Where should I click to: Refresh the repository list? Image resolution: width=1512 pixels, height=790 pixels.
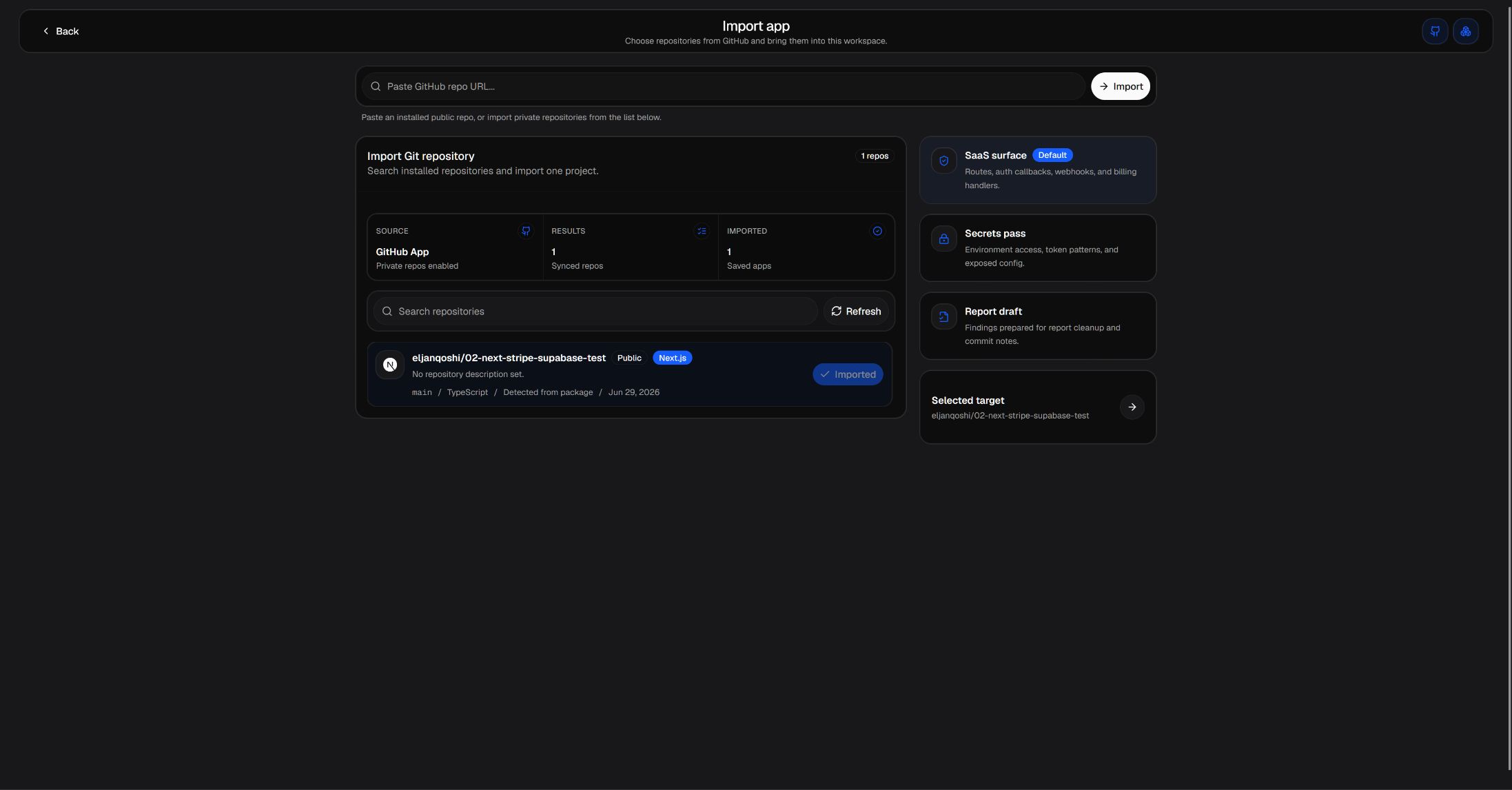pyautogui.click(x=856, y=312)
